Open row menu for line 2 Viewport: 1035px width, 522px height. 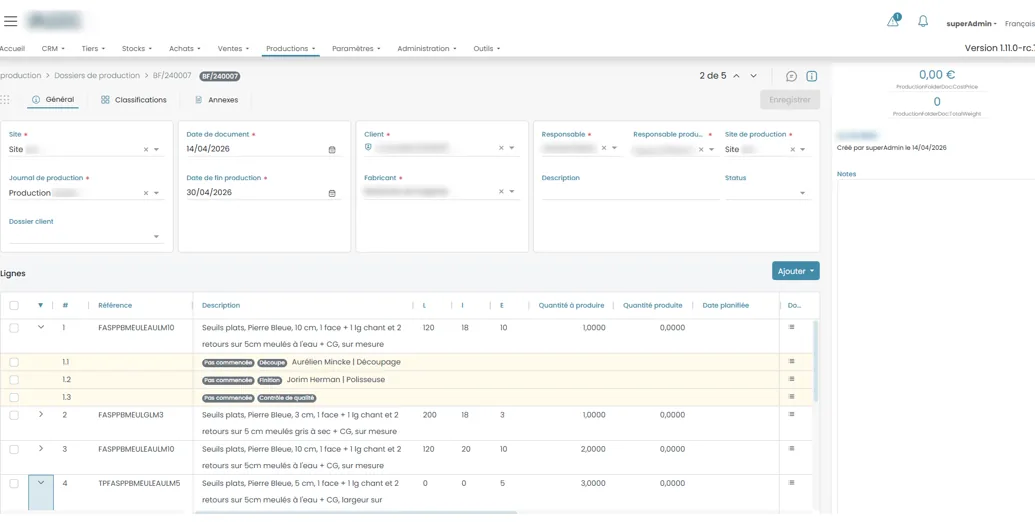coord(791,414)
